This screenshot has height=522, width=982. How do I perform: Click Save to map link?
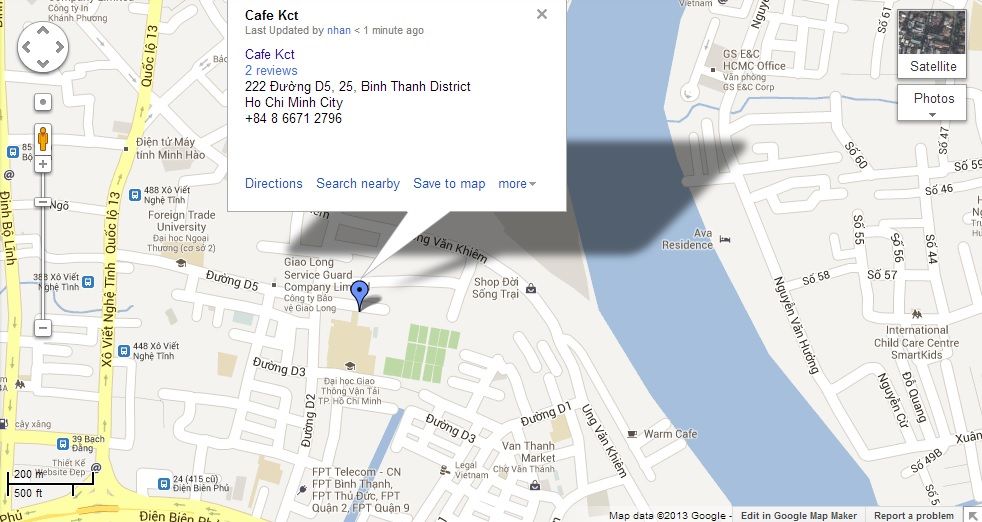pos(449,184)
